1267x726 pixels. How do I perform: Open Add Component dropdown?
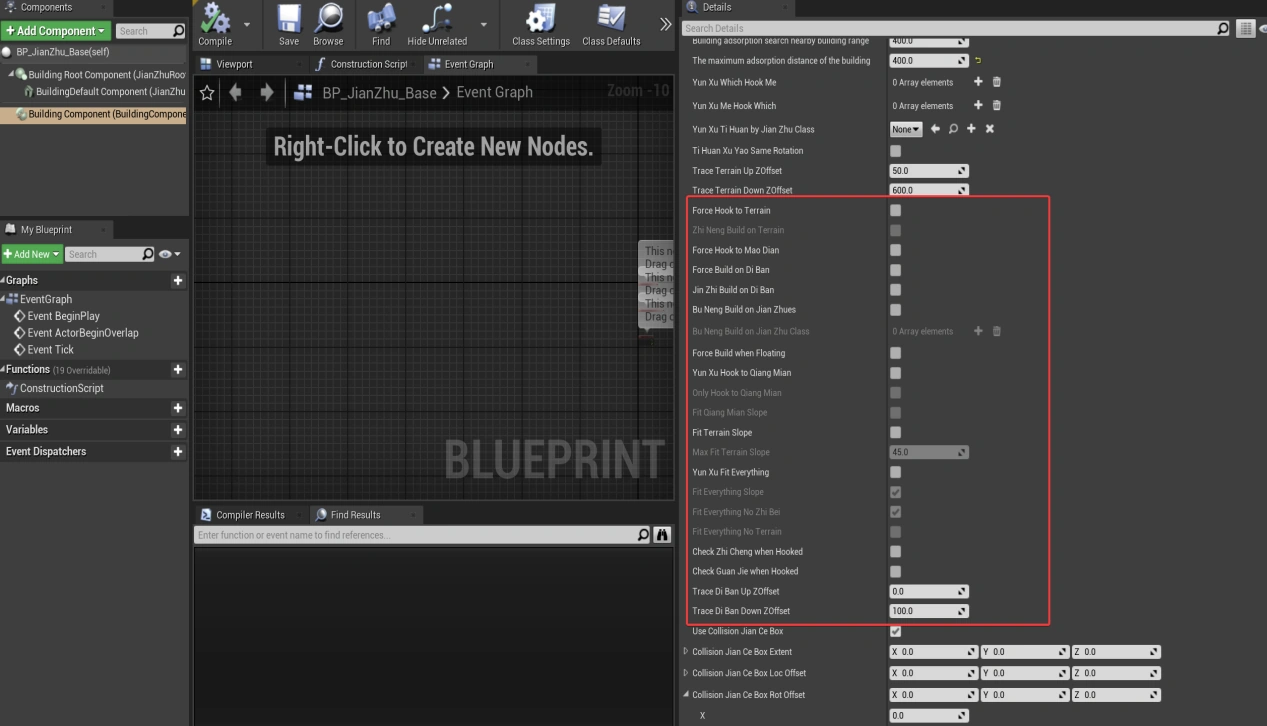[54, 31]
